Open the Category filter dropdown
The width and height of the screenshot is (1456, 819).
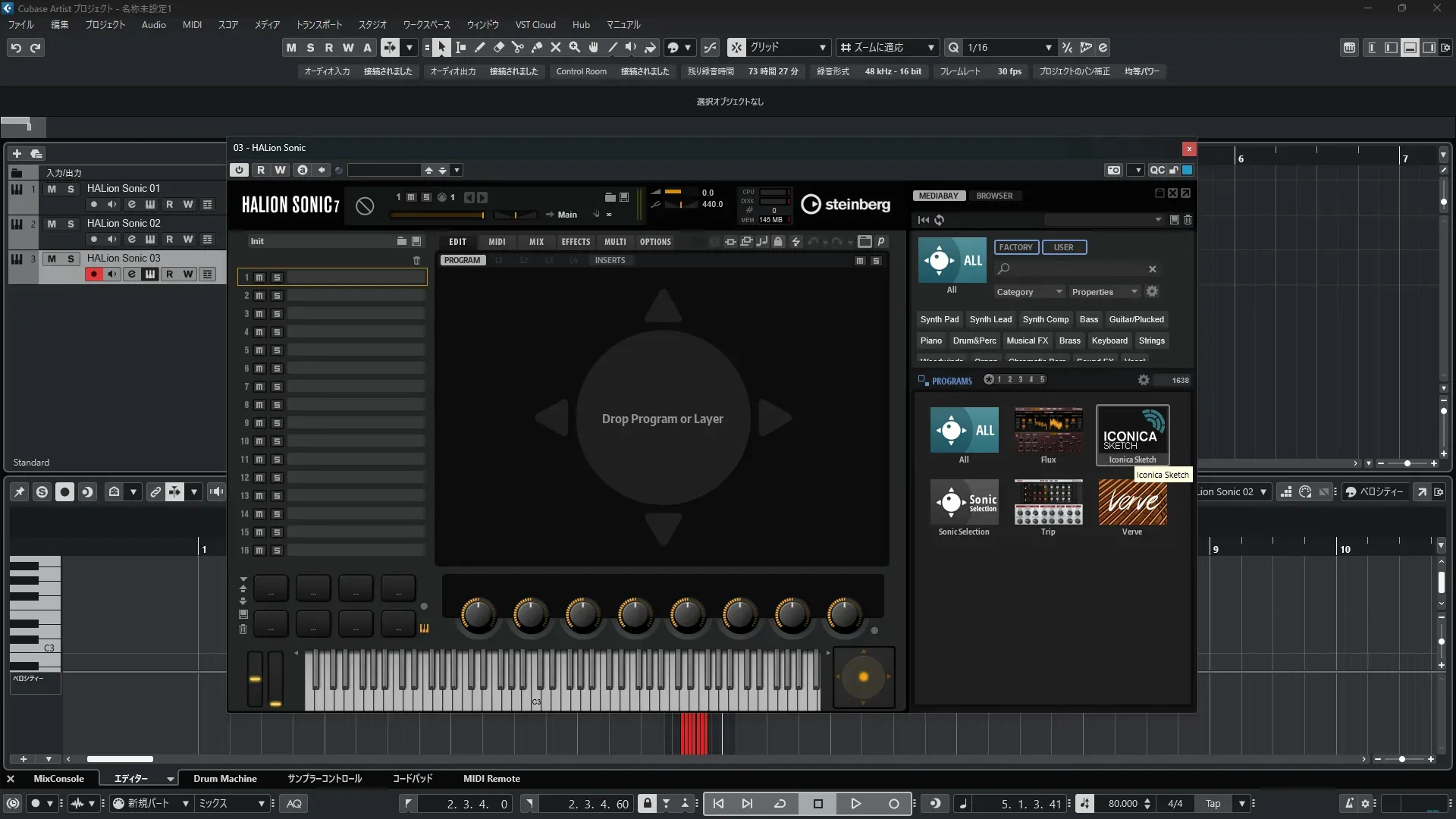(x=1028, y=292)
